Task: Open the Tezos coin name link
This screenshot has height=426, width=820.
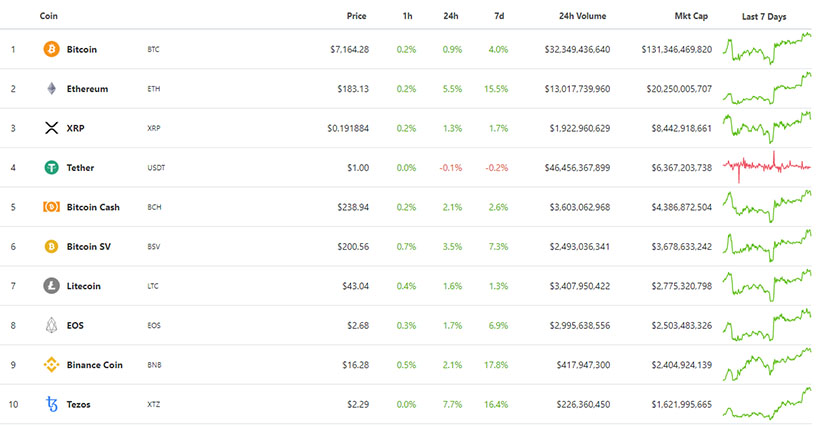Action: pos(81,404)
